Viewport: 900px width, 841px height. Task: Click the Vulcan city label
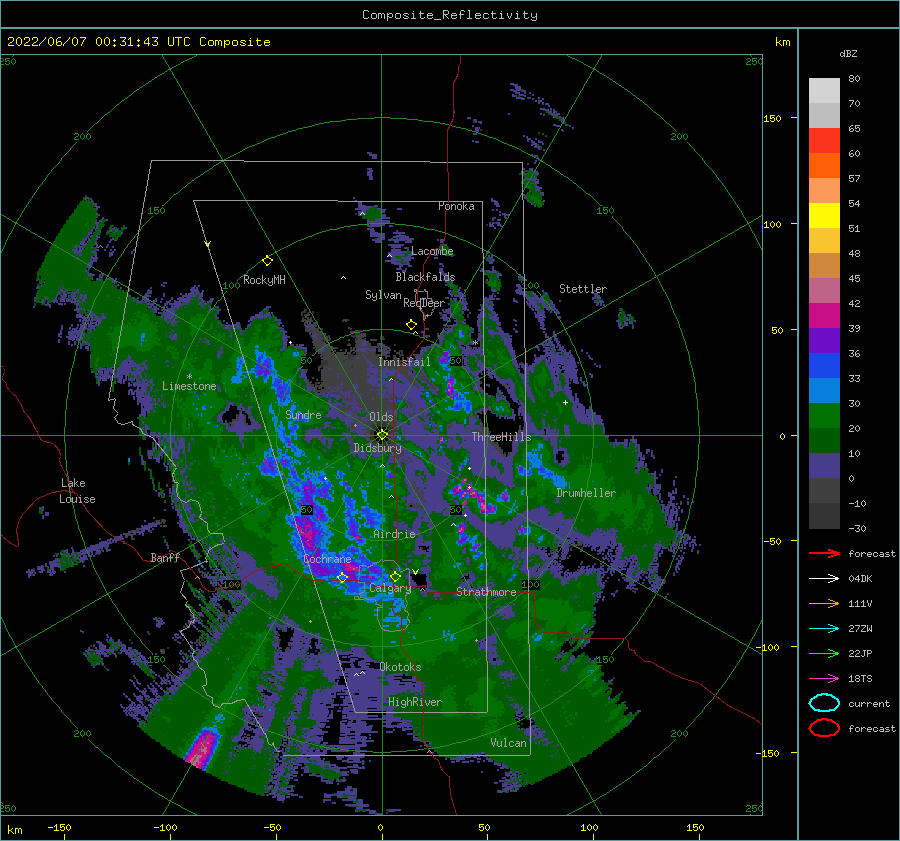click(x=508, y=743)
